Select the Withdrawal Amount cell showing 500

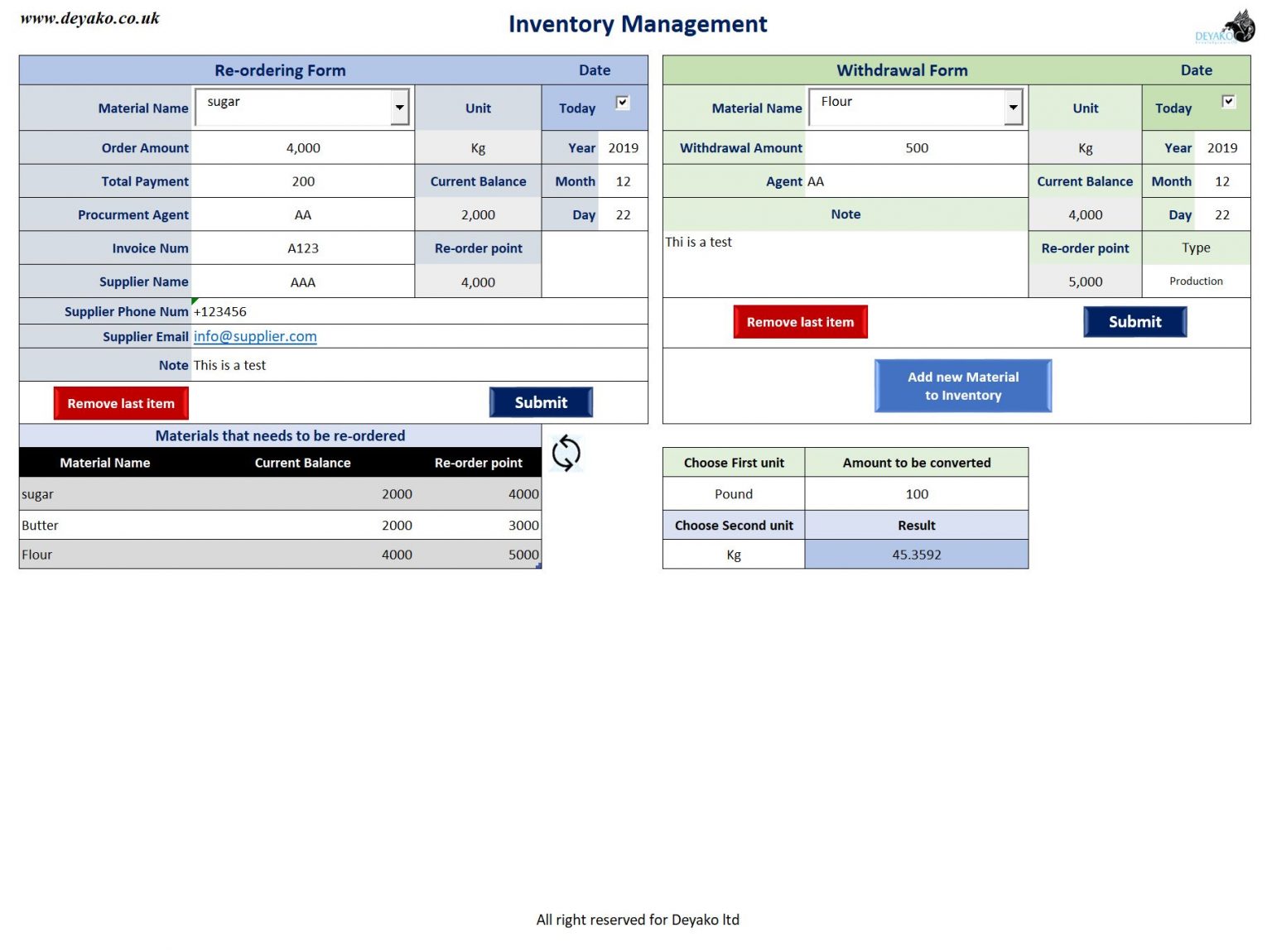click(916, 147)
